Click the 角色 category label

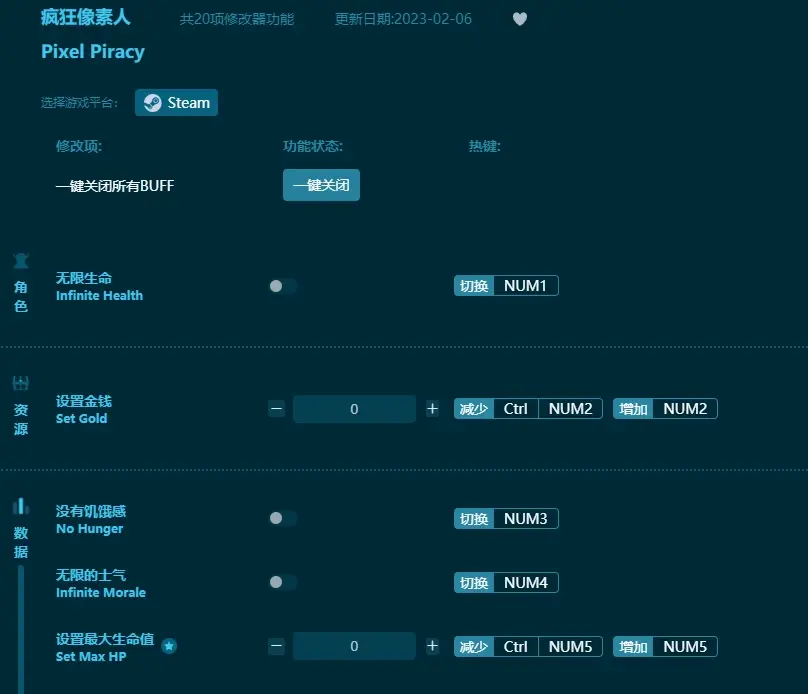pyautogui.click(x=21, y=297)
